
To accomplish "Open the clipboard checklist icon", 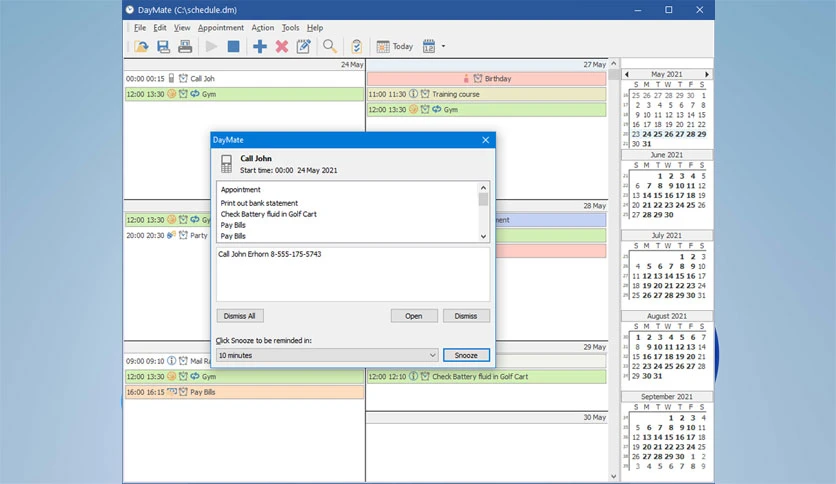I will (357, 47).
